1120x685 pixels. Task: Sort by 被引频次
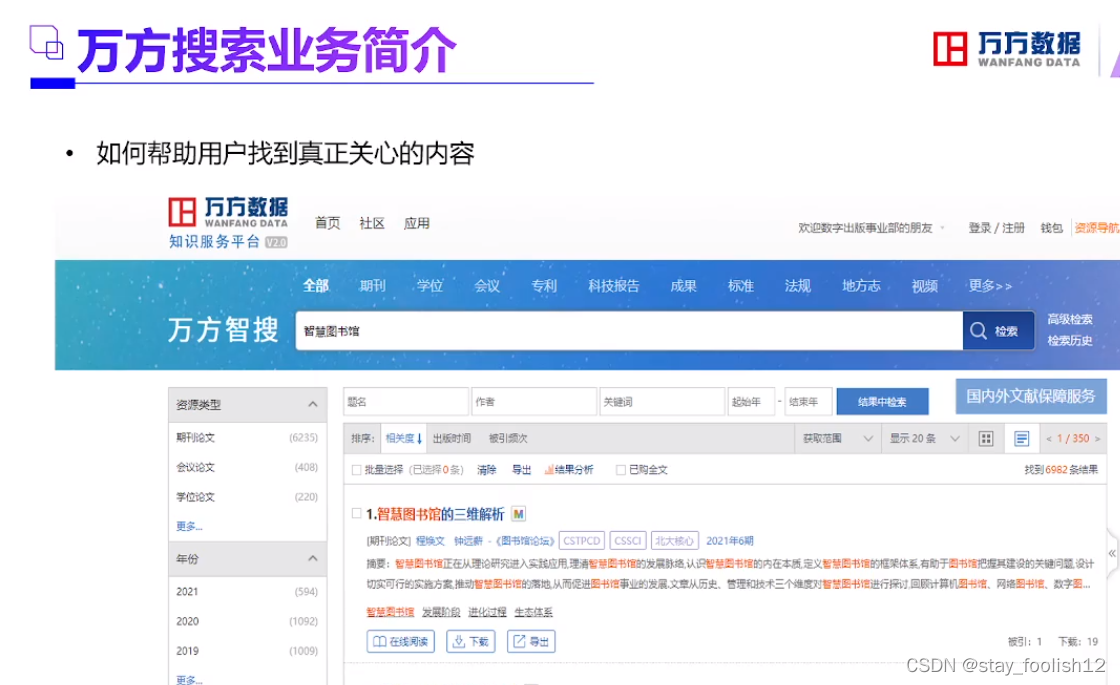pyautogui.click(x=508, y=438)
